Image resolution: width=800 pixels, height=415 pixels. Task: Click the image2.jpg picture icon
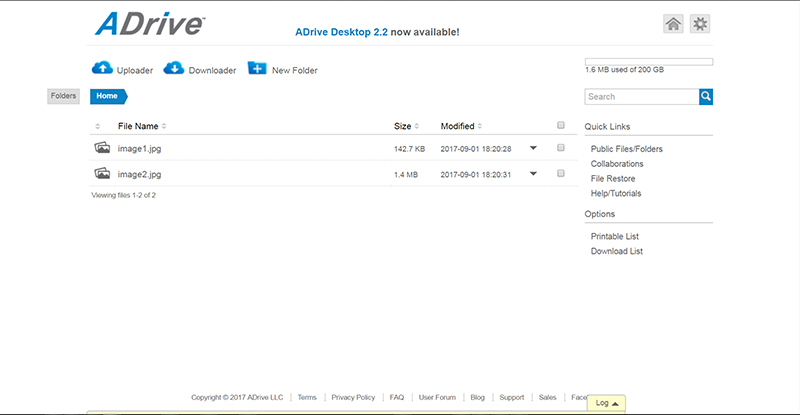pos(102,174)
